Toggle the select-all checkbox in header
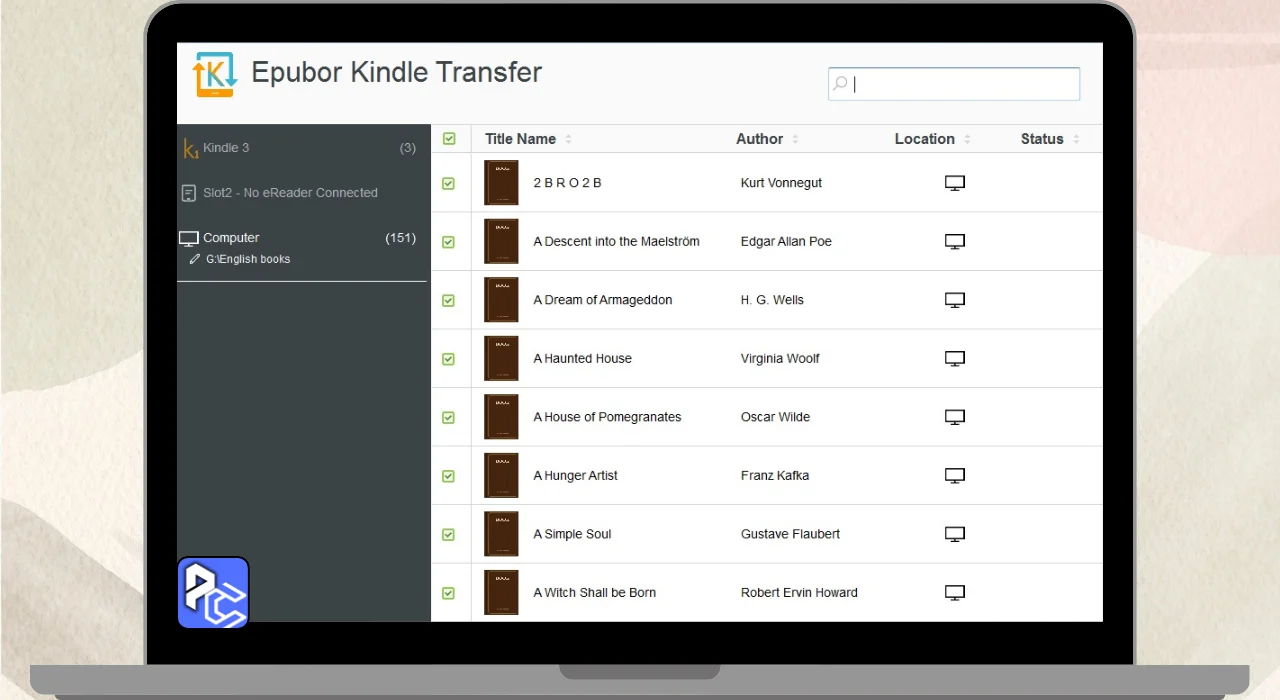 [x=449, y=139]
